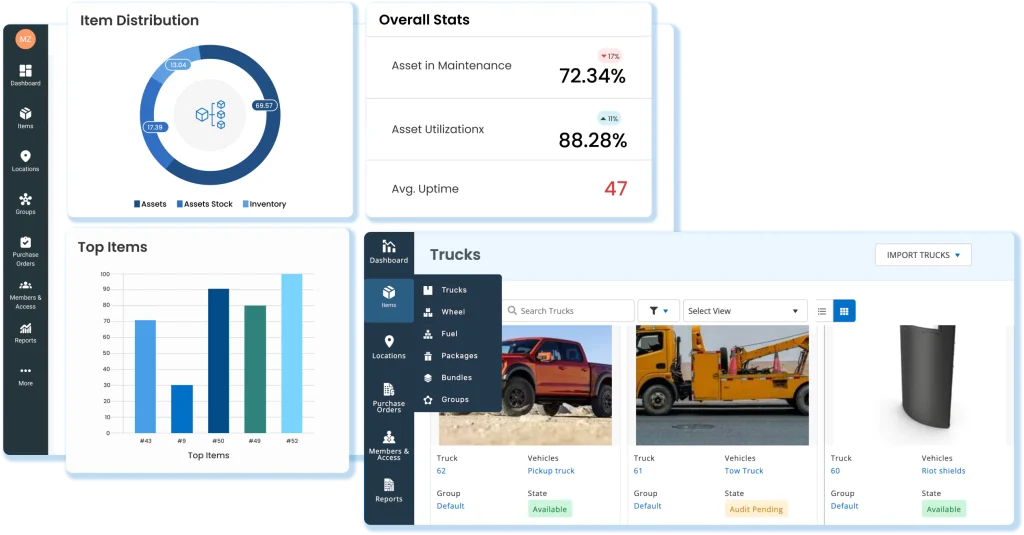Open Dashboard in the Trucks window sidebar

[x=389, y=252]
